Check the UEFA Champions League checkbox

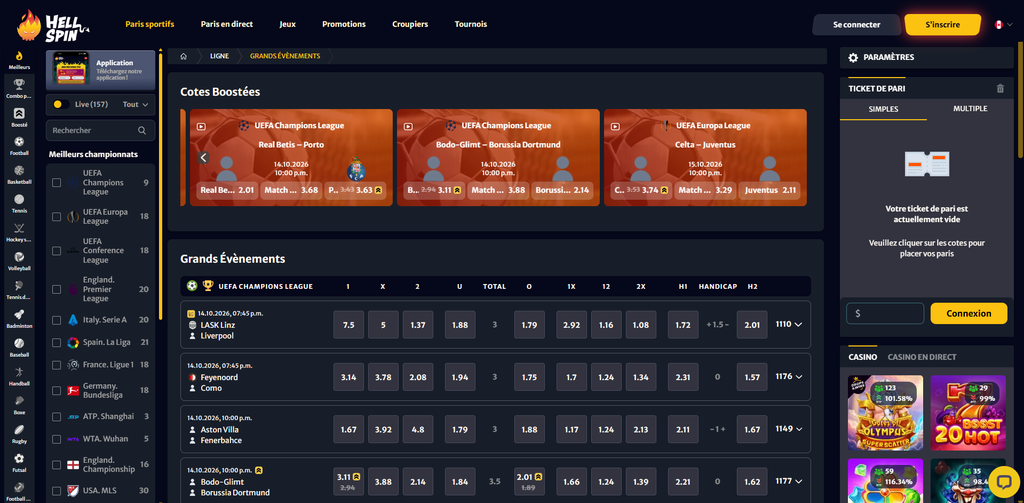coord(57,183)
